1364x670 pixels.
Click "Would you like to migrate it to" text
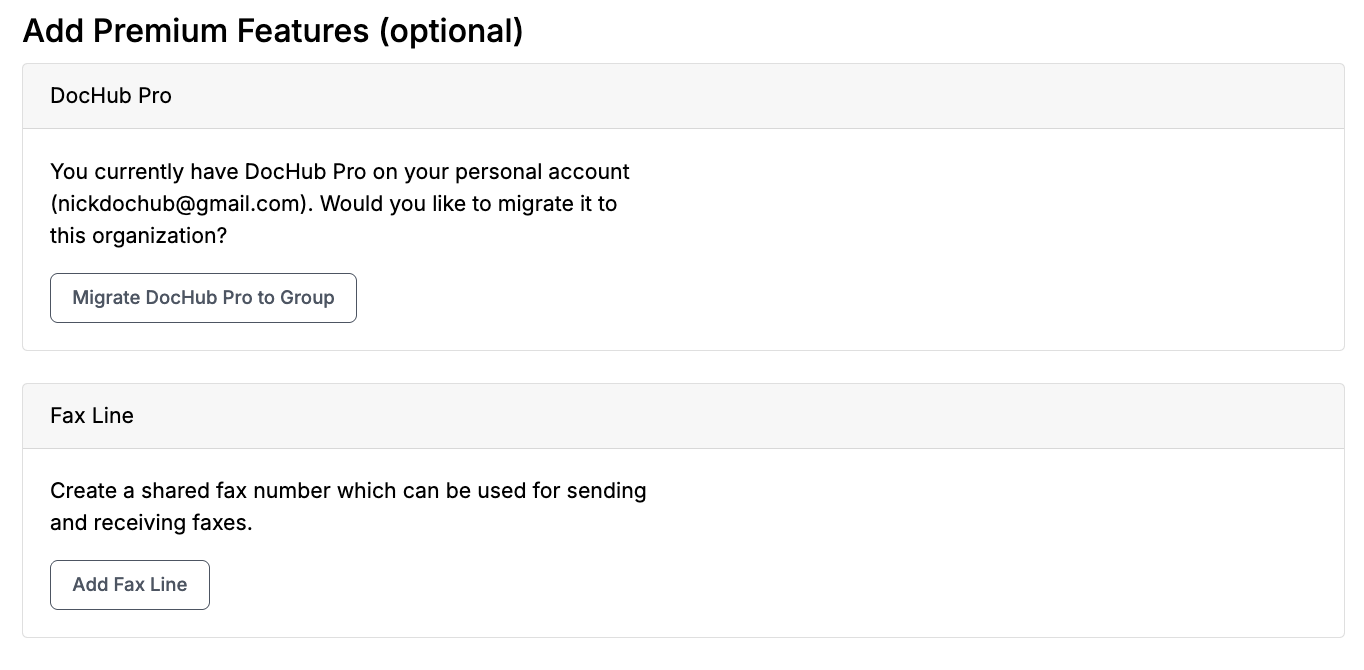pos(468,204)
